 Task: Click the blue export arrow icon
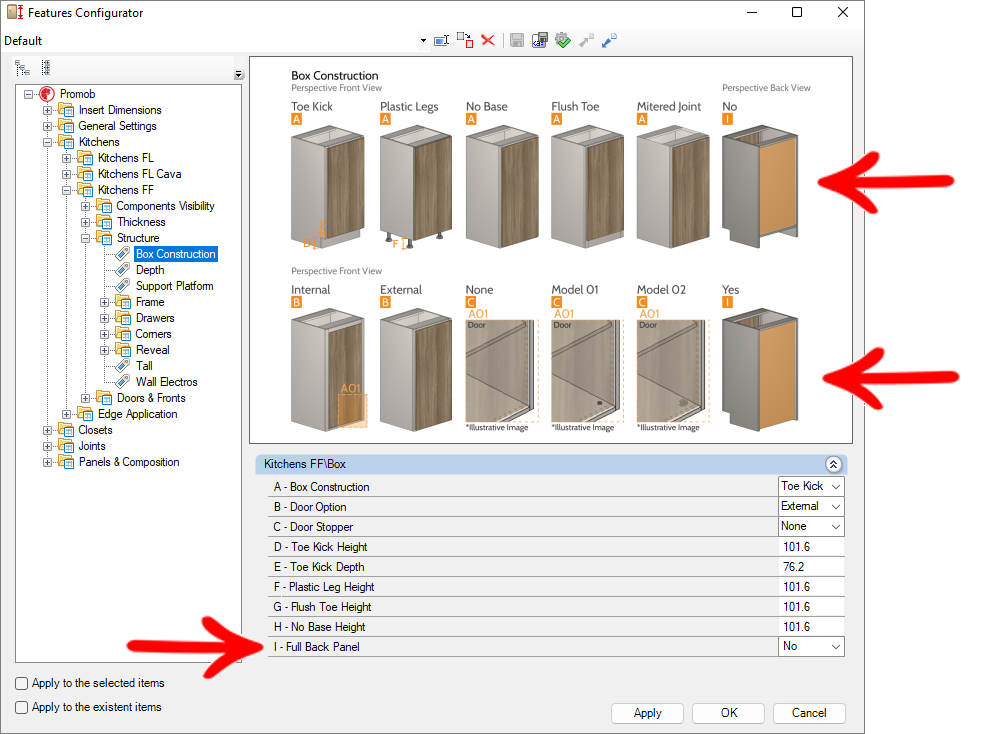[x=609, y=41]
